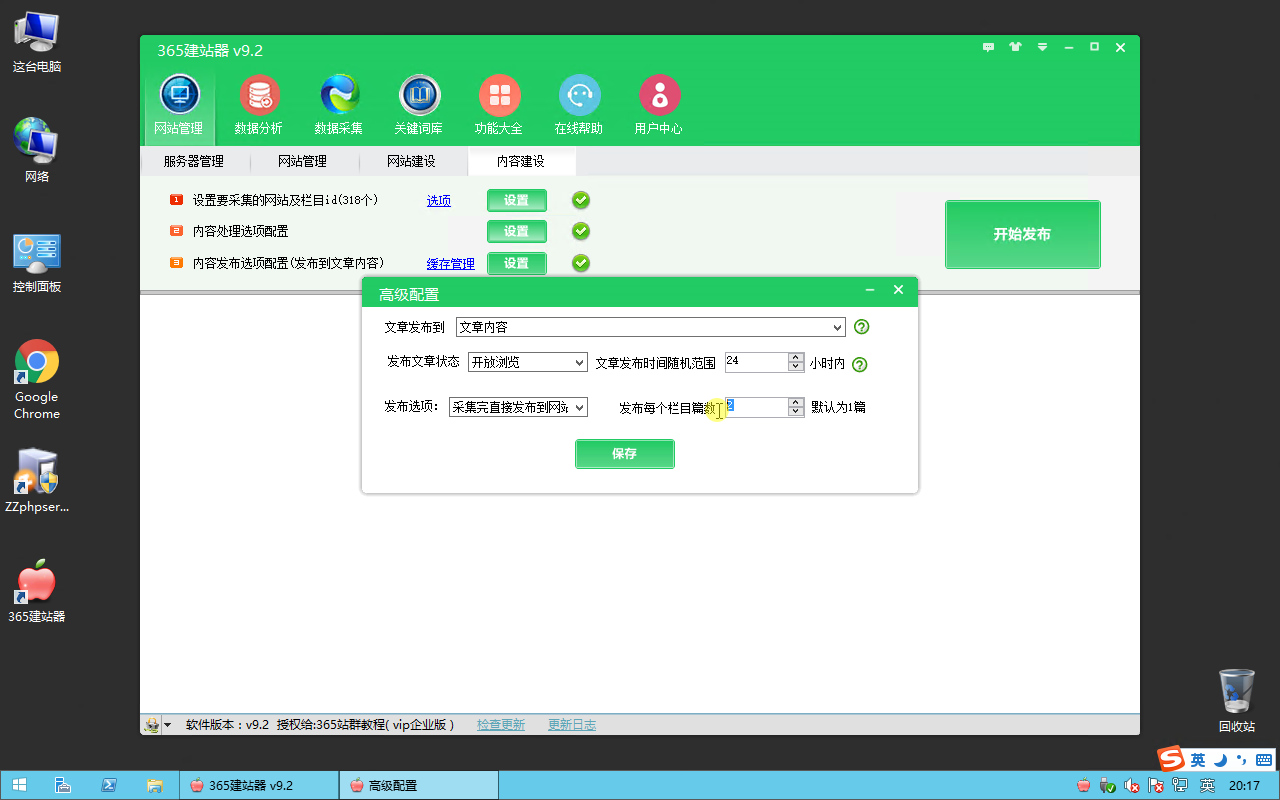
Task: Open the 关键词库 tool
Action: pyautogui.click(x=419, y=105)
